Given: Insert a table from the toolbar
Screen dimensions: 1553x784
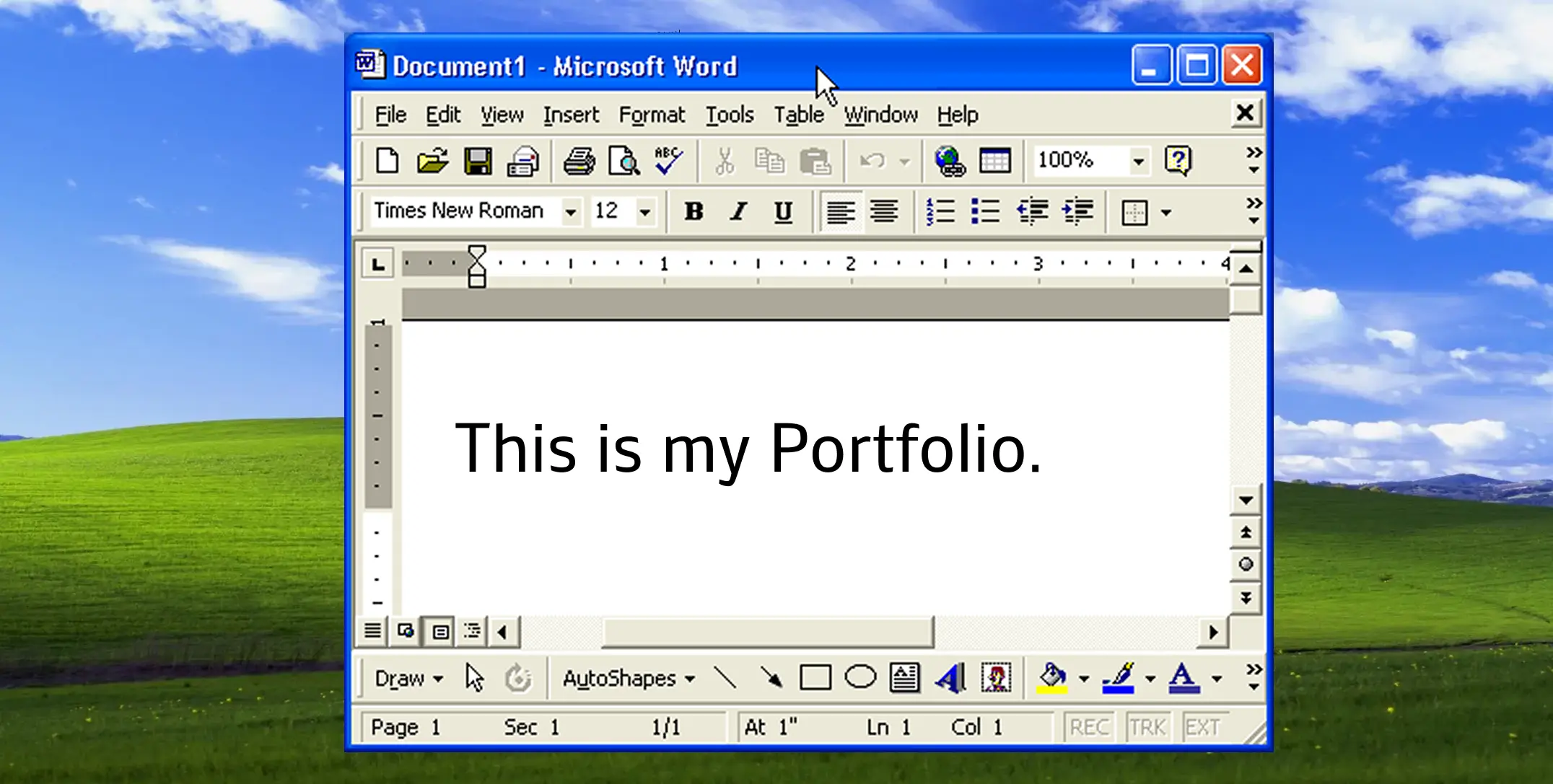Looking at the screenshot, I should click(995, 161).
